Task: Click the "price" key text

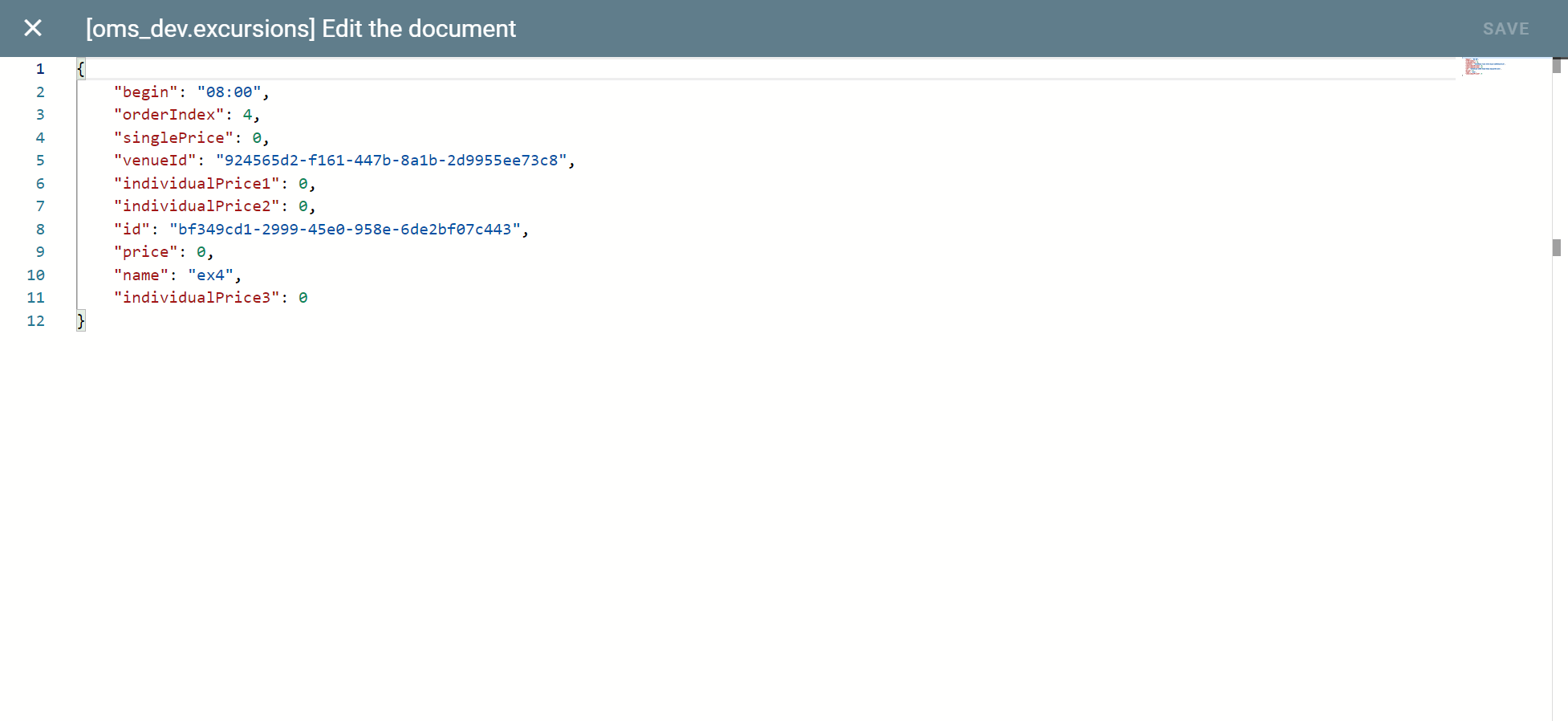Action: point(145,252)
